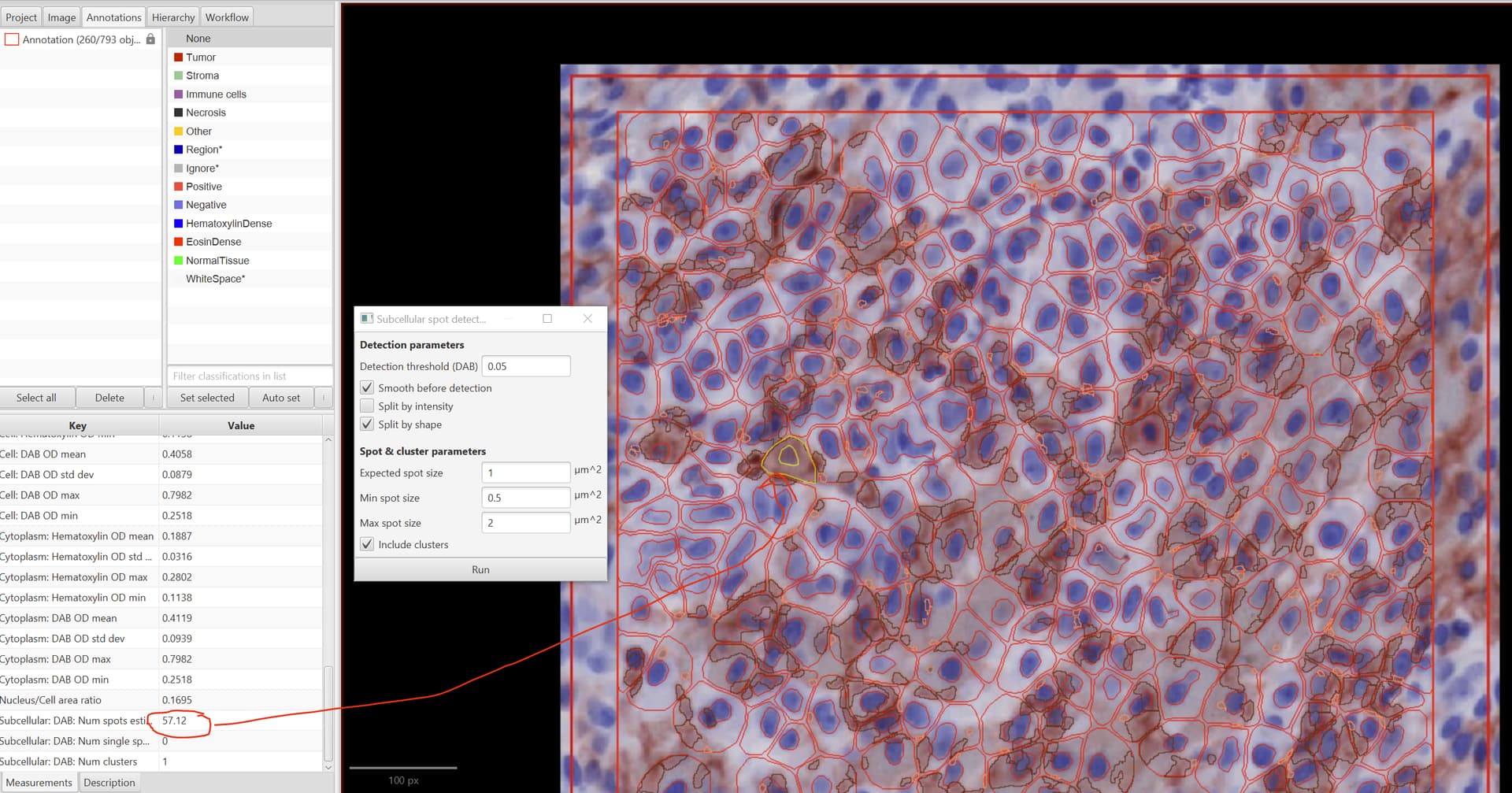Switch to the Workflow tab
The image size is (1512, 793).
click(227, 16)
